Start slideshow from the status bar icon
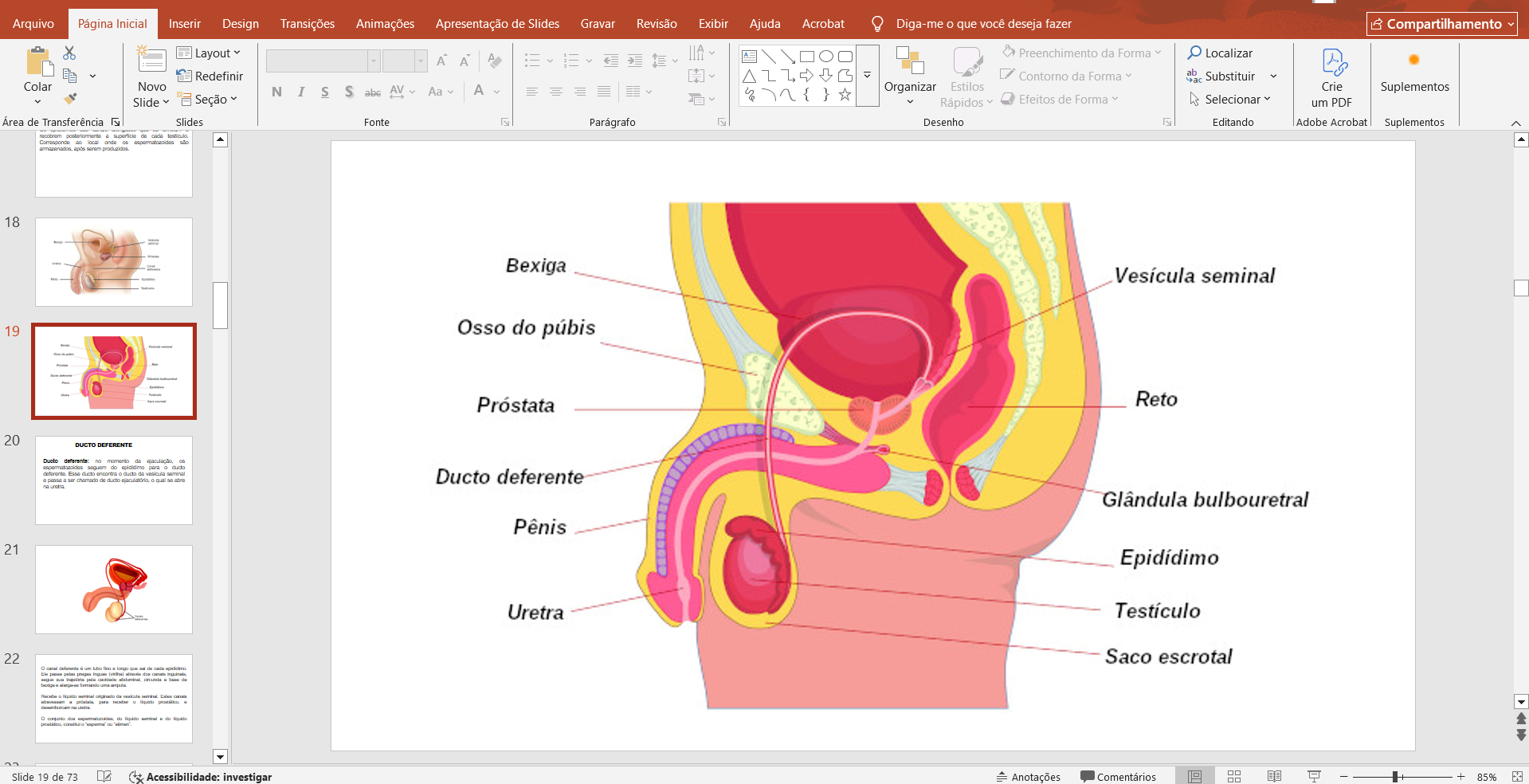The width and height of the screenshot is (1529, 784). pos(1314,776)
